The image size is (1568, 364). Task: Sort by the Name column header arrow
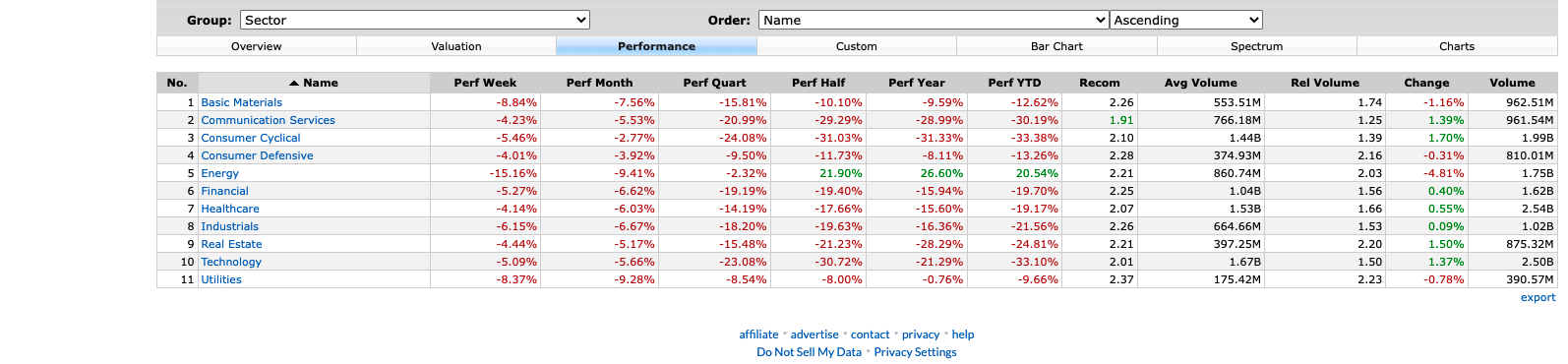[x=294, y=83]
